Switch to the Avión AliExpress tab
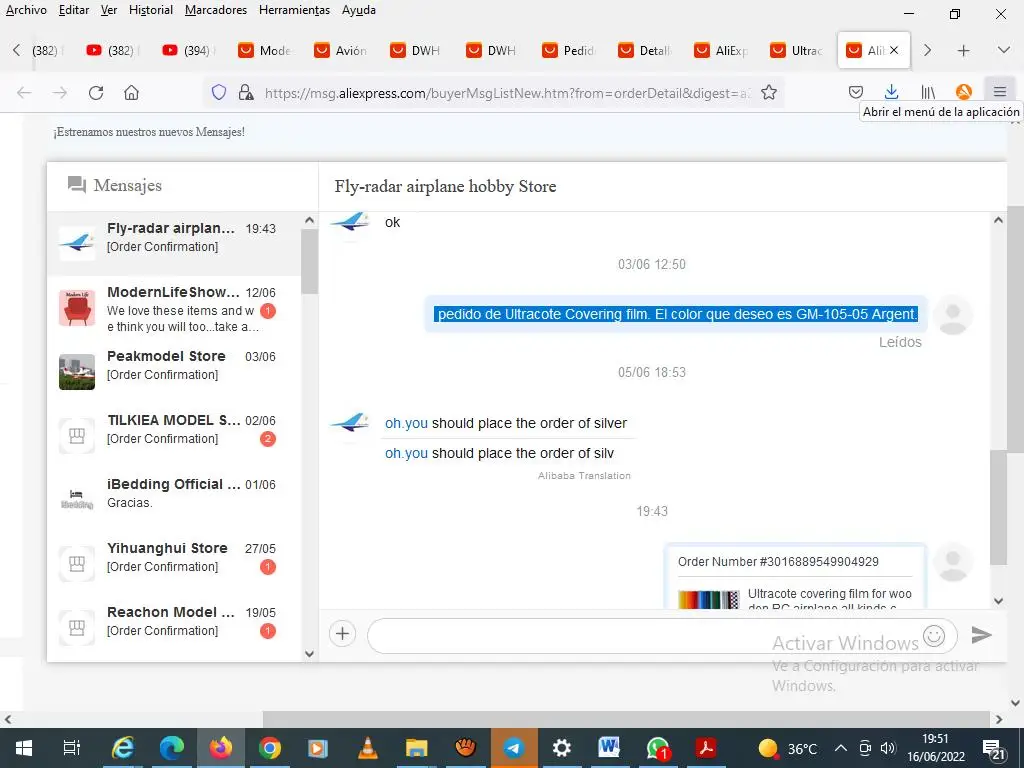Screen dimensions: 1024x768 click(x=342, y=50)
